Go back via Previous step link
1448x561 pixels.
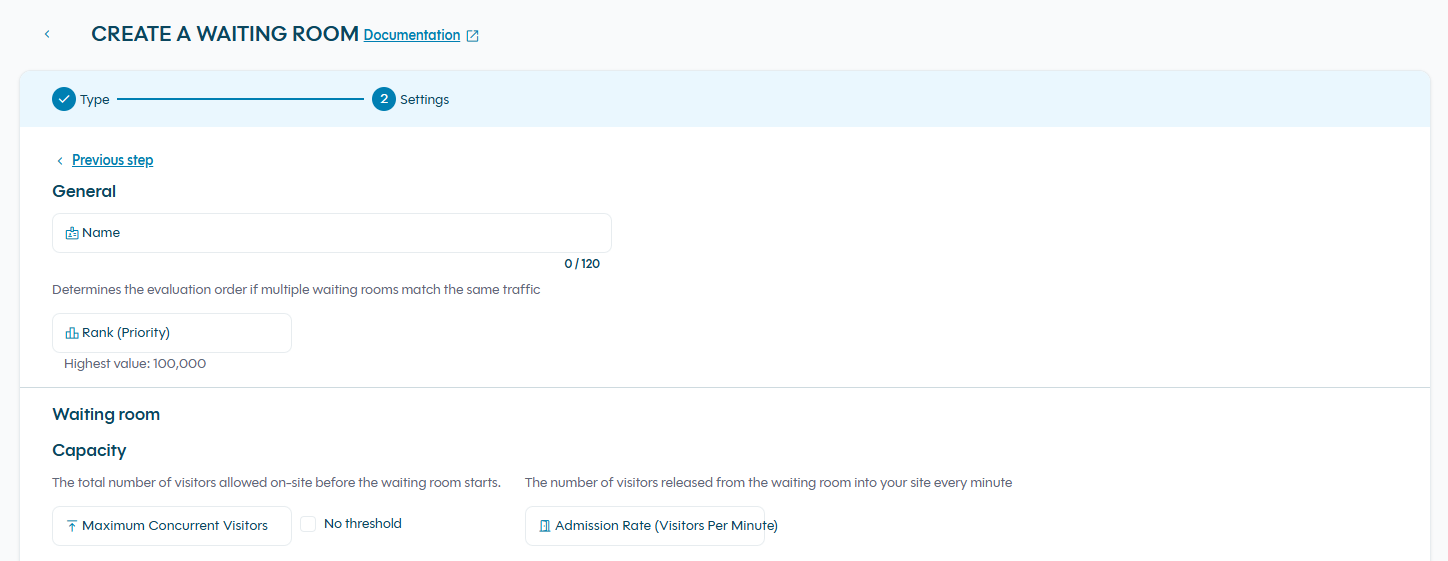(x=113, y=160)
